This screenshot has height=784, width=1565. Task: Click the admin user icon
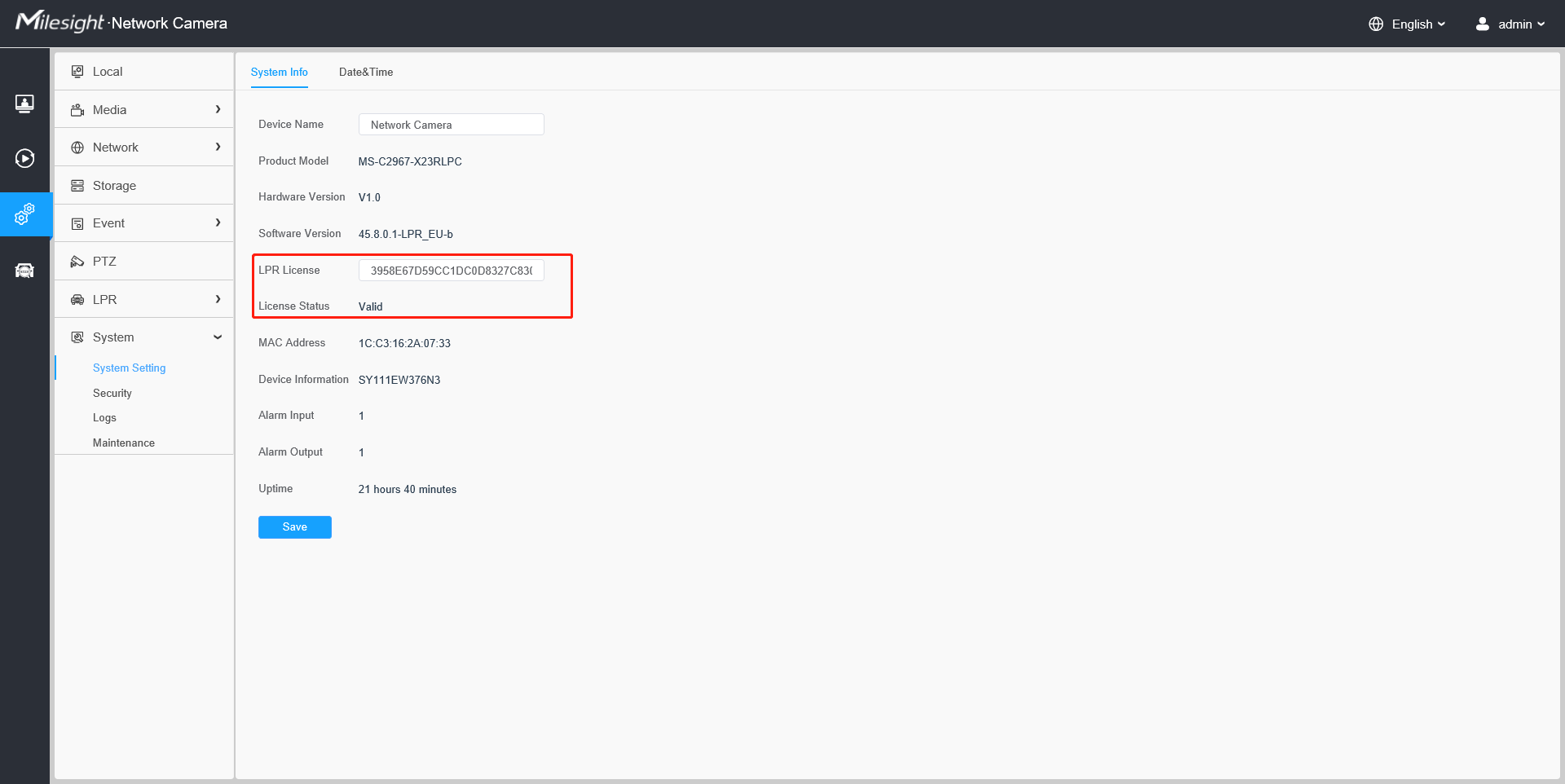(1483, 24)
